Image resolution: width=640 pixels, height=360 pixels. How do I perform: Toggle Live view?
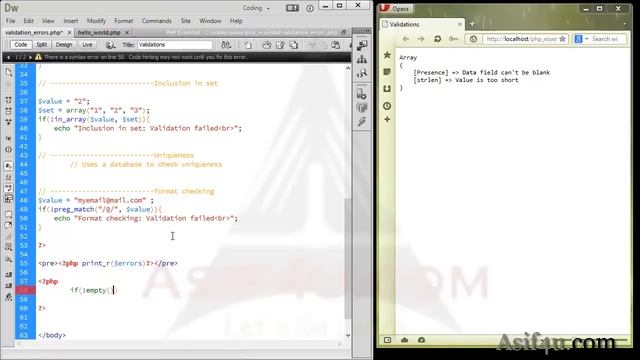coord(87,45)
